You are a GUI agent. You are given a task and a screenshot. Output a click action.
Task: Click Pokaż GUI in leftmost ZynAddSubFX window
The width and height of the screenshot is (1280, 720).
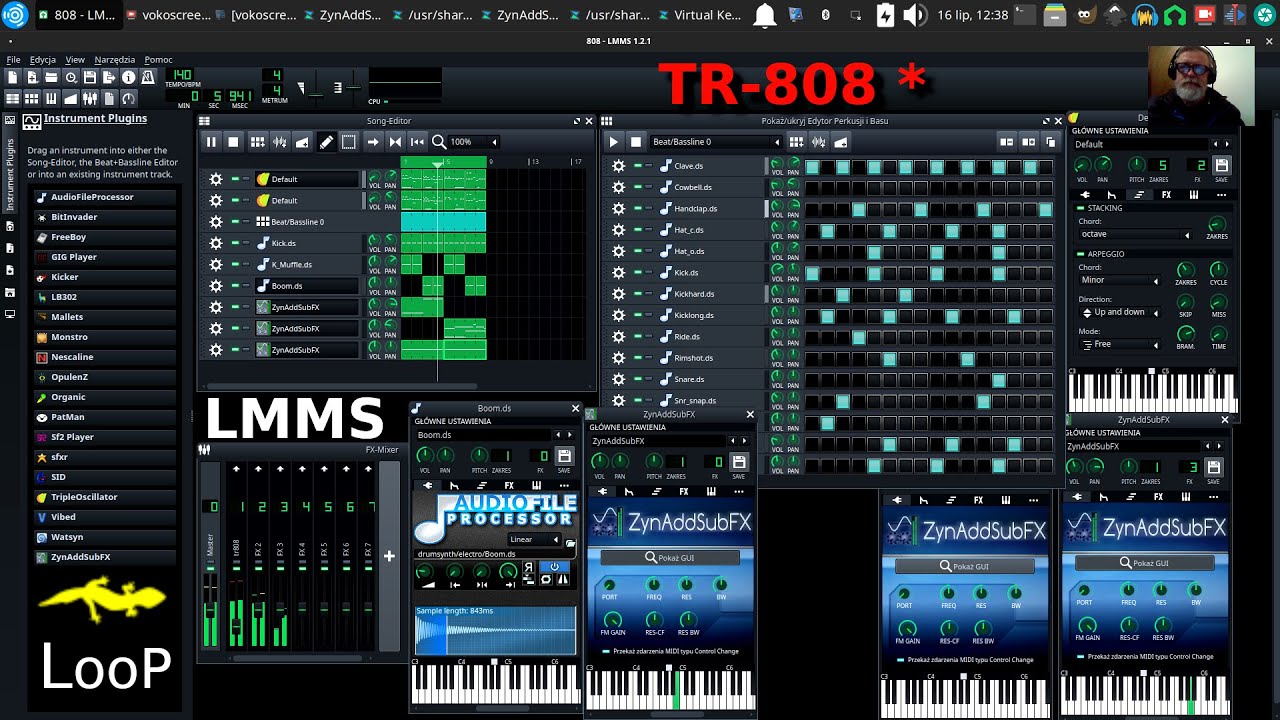coord(669,557)
